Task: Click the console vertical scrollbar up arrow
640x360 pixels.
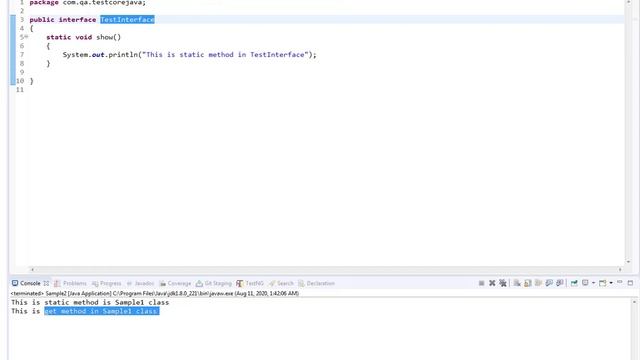Action: coord(634,302)
